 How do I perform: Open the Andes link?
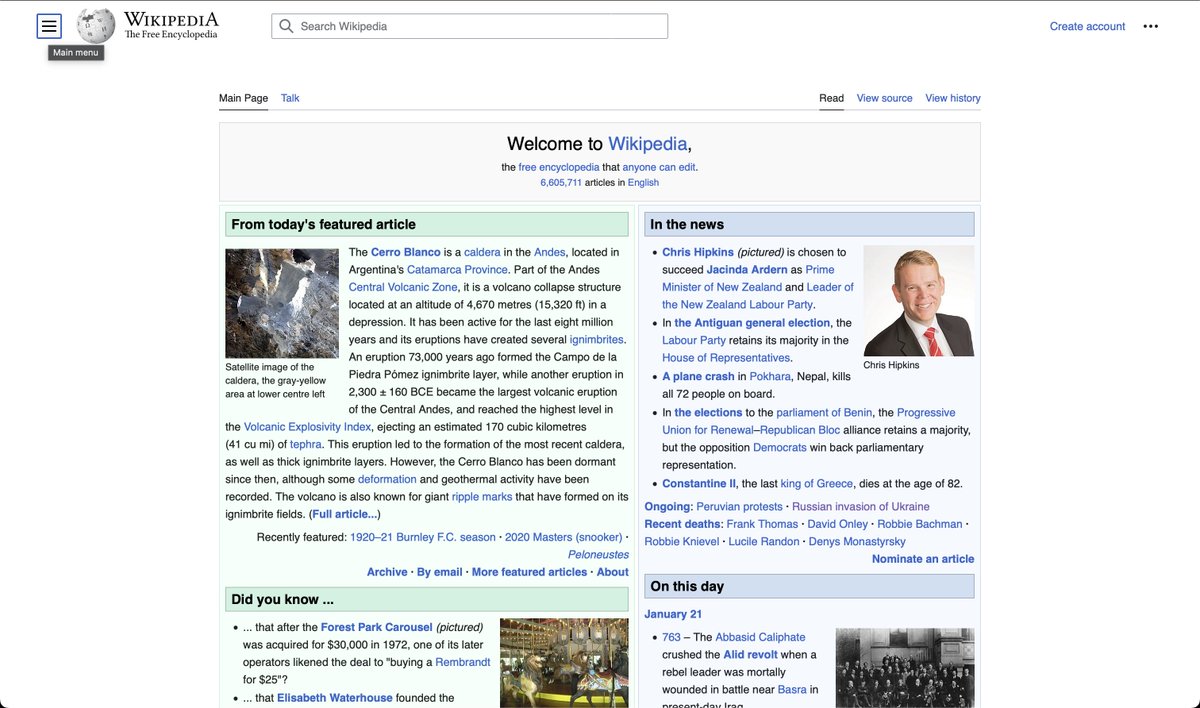550,252
